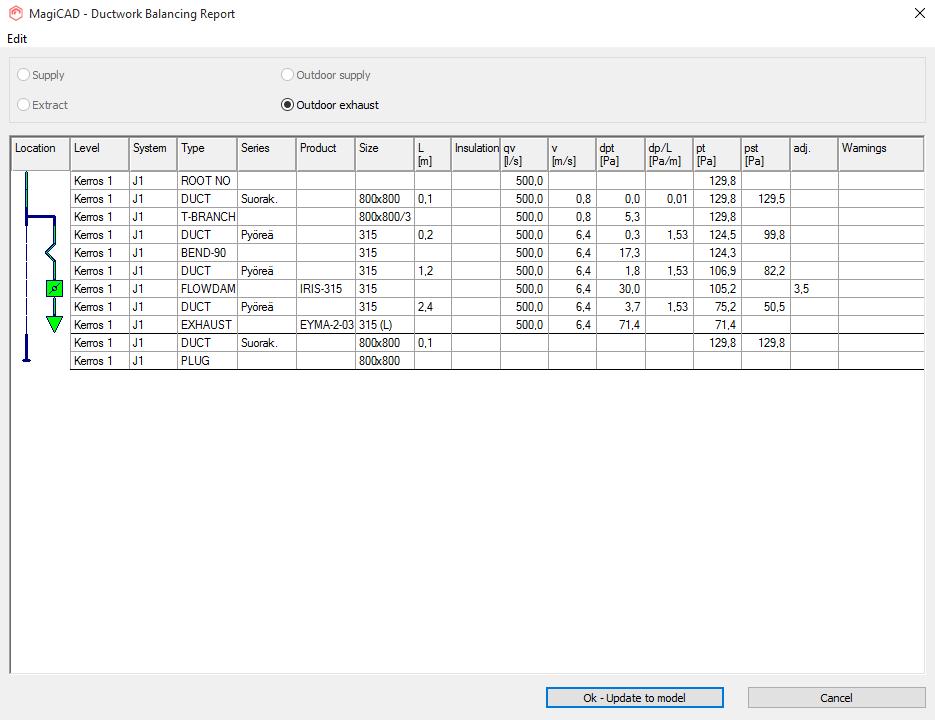Click the System column header

(153, 154)
